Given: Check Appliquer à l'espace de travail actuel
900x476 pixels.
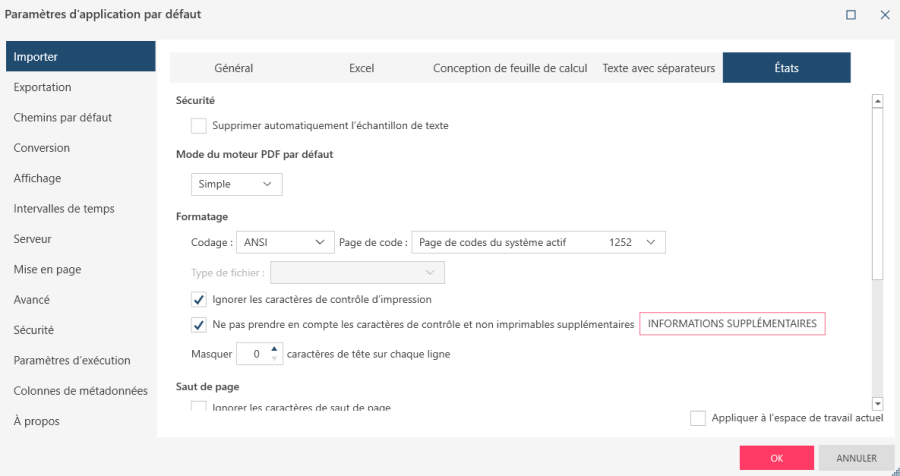Looking at the screenshot, I should click(x=698, y=418).
